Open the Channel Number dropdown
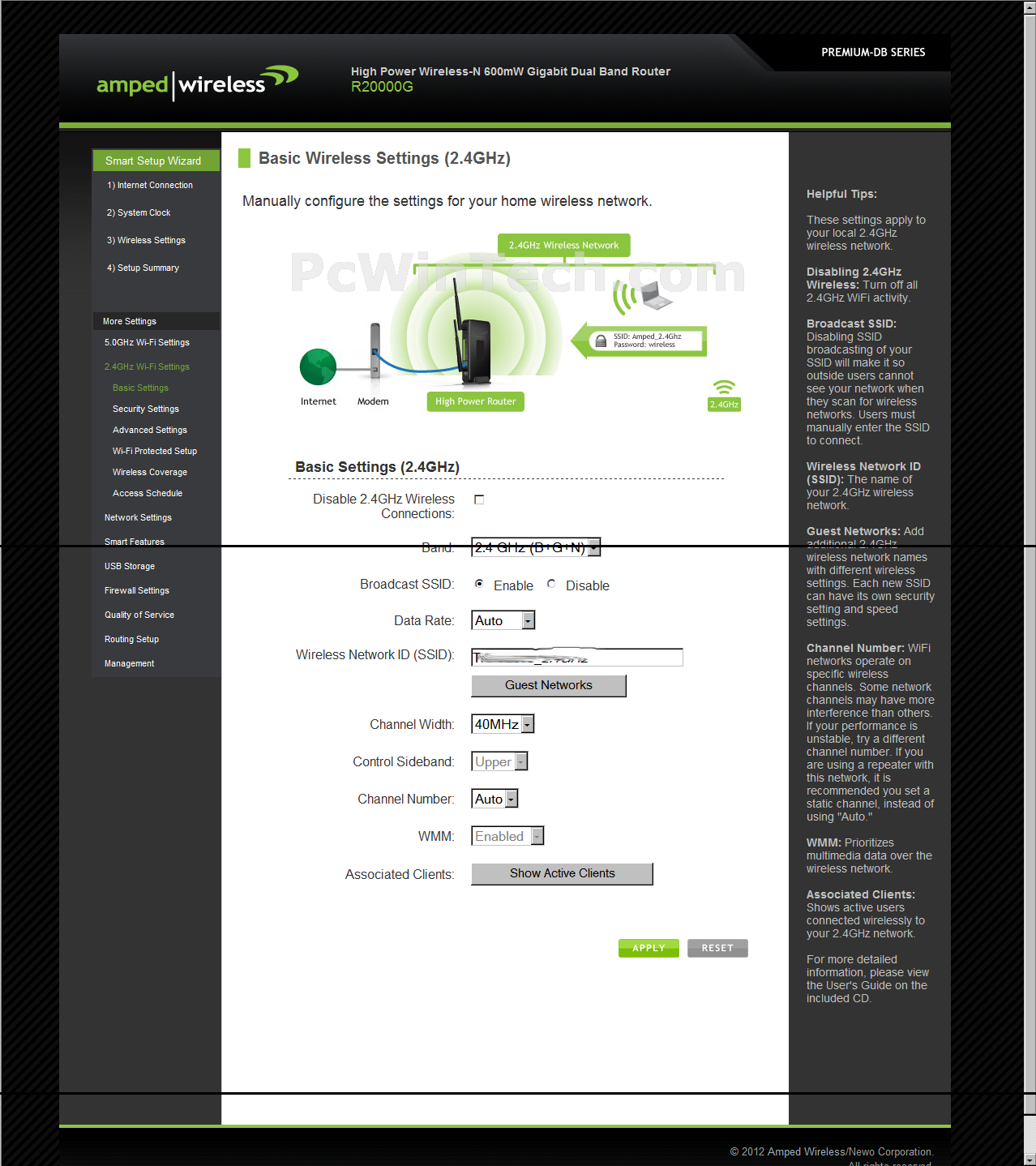 click(x=494, y=799)
